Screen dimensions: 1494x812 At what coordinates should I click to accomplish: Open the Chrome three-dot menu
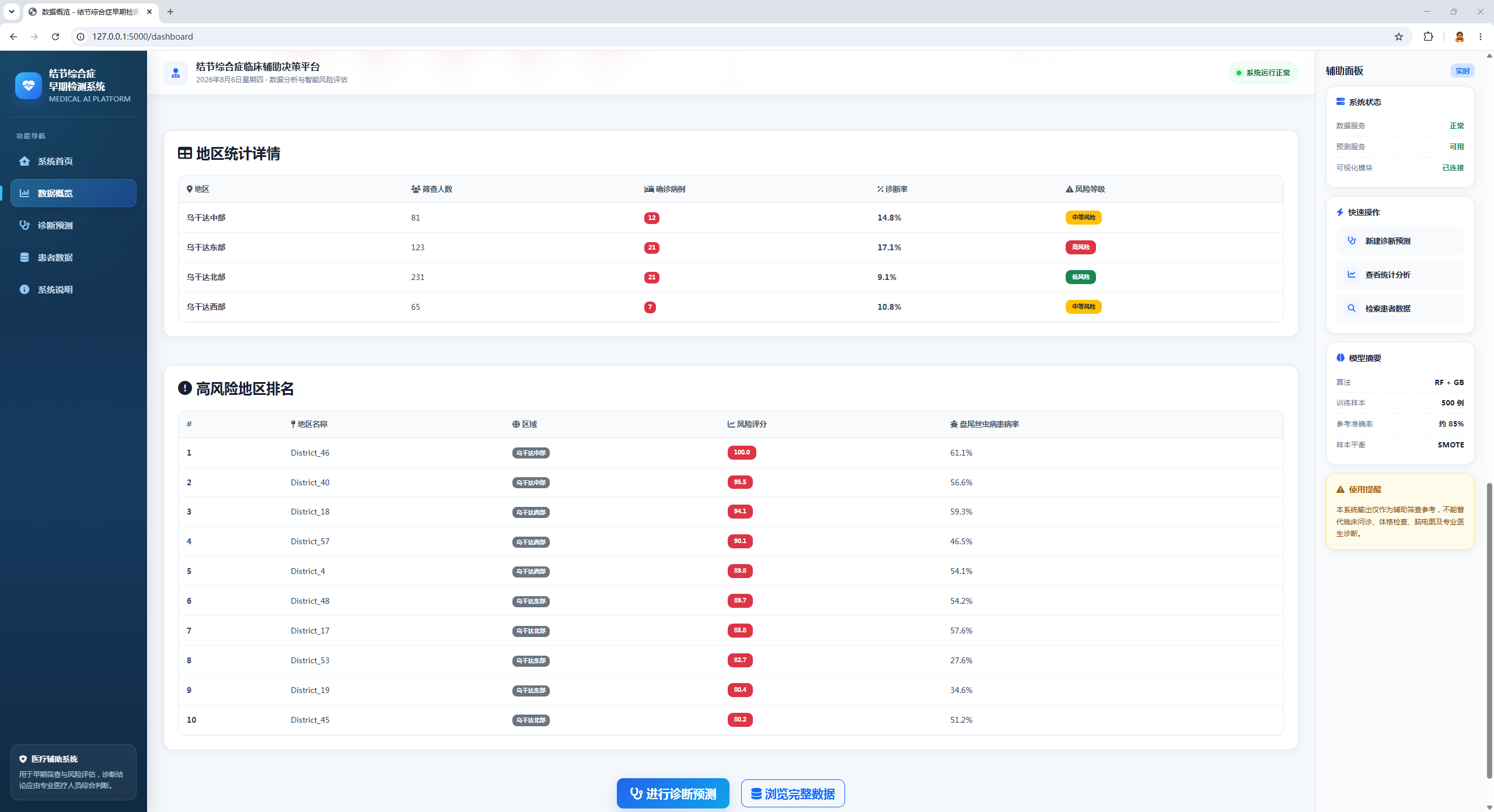point(1481,37)
